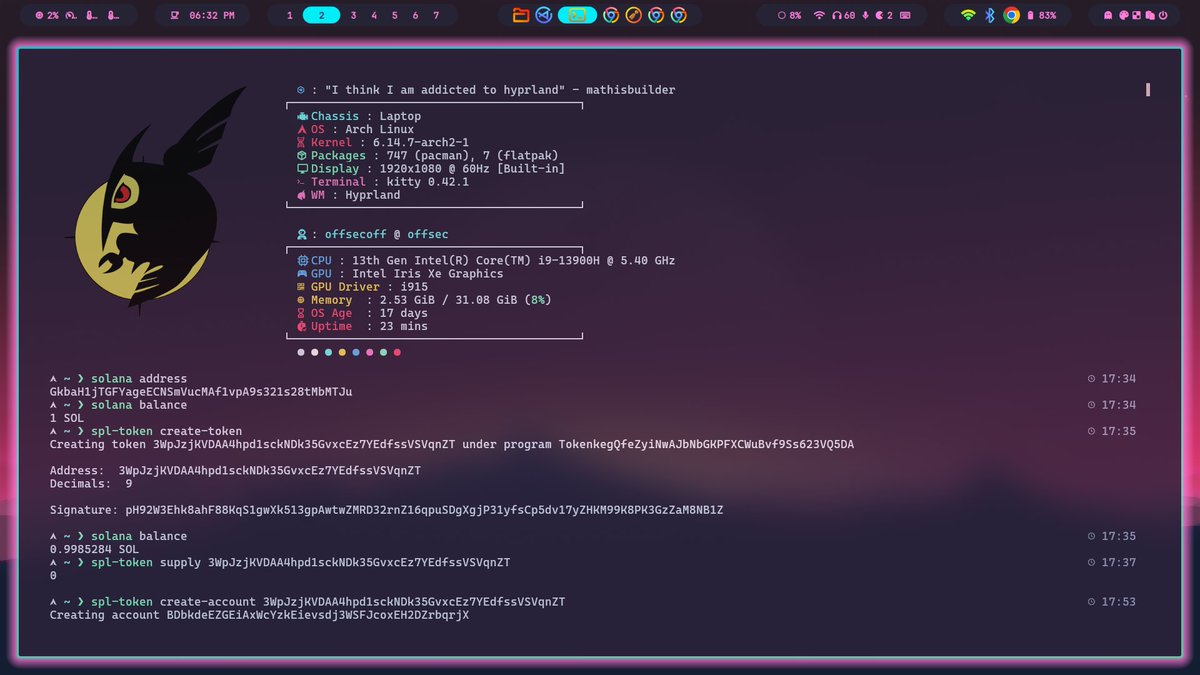Click the Display 1920x1080 line
The width and height of the screenshot is (1200, 675).
click(x=431, y=169)
